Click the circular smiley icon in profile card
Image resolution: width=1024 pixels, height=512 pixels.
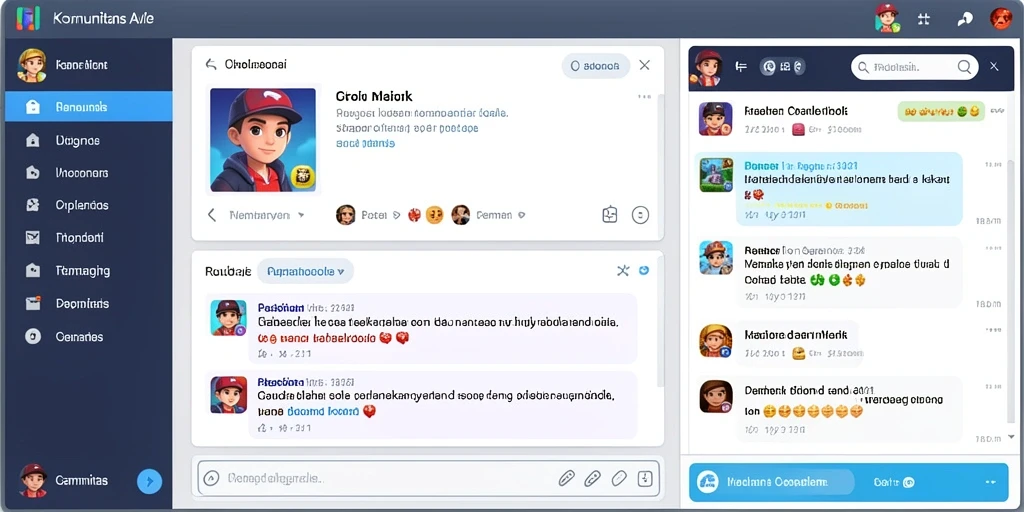641,214
